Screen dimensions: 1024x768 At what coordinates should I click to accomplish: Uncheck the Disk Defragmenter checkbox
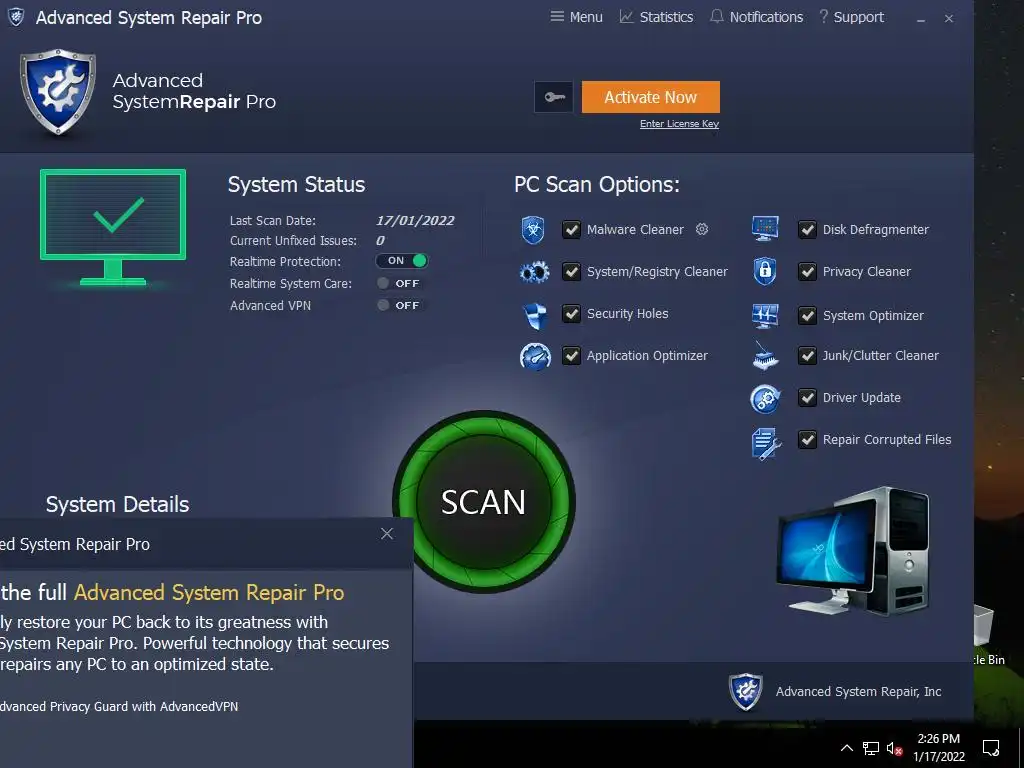tap(808, 230)
